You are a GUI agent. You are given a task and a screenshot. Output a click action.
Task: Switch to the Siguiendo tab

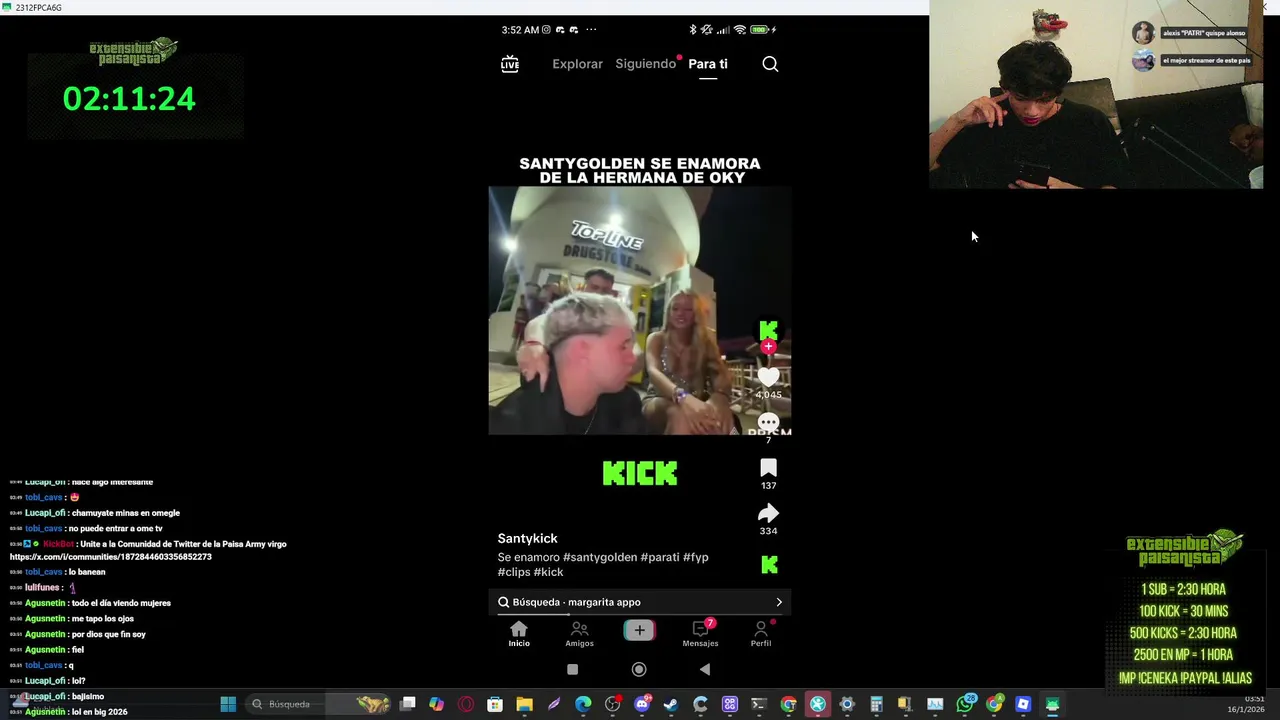[x=646, y=64]
